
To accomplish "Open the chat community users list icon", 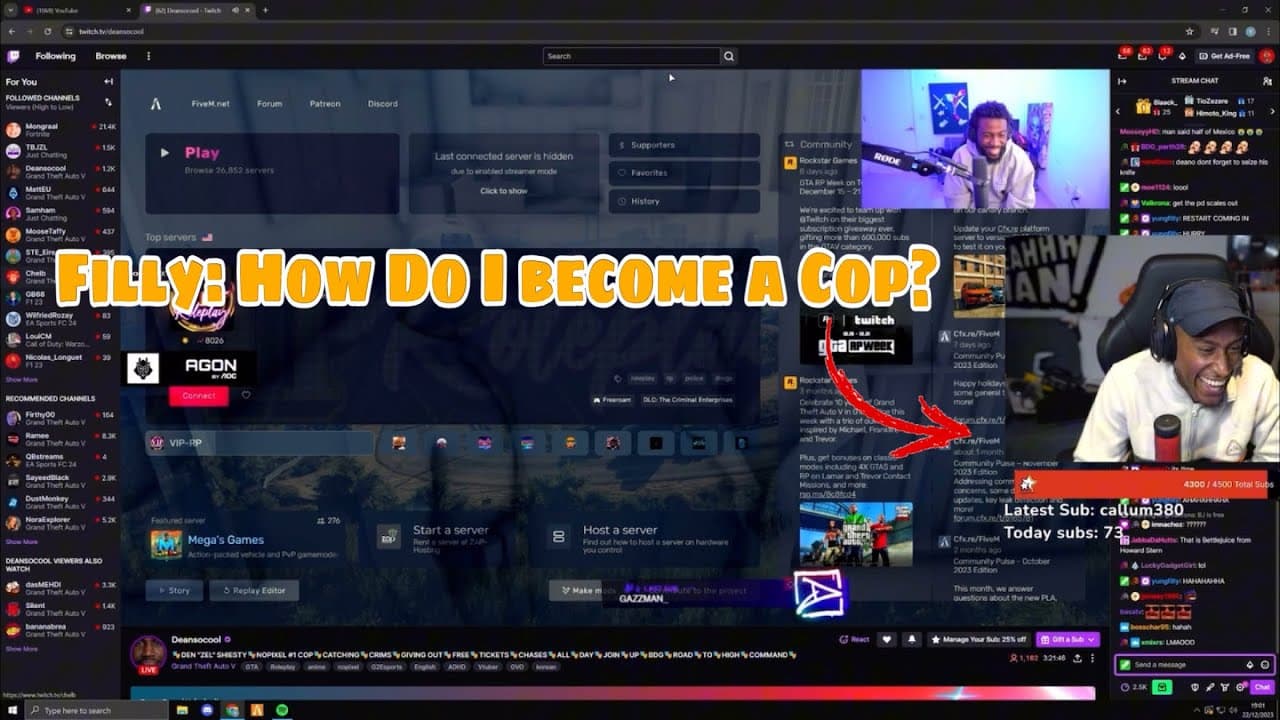I will pyautogui.click(x=1268, y=81).
